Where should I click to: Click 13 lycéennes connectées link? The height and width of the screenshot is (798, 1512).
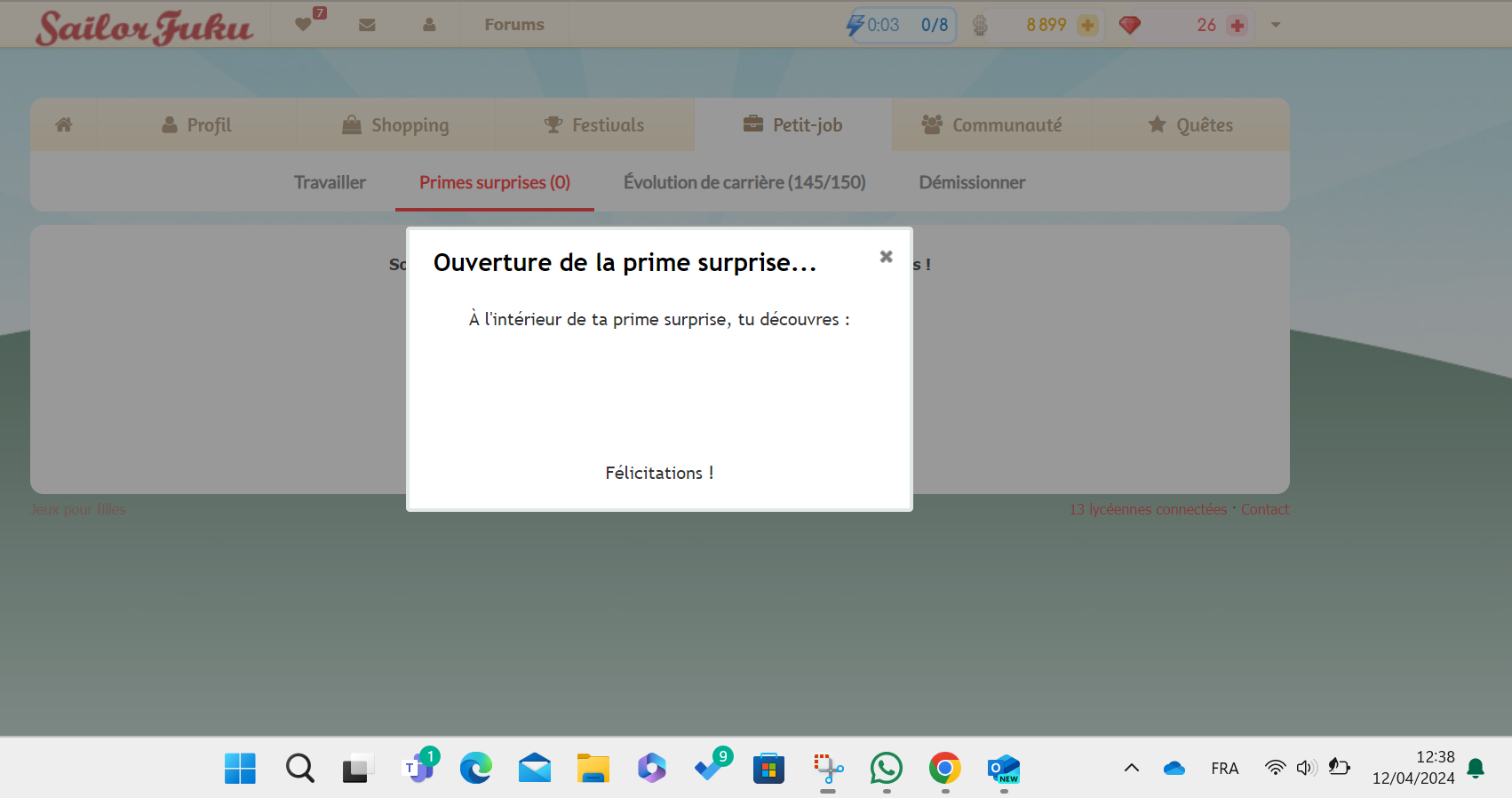tap(1148, 509)
